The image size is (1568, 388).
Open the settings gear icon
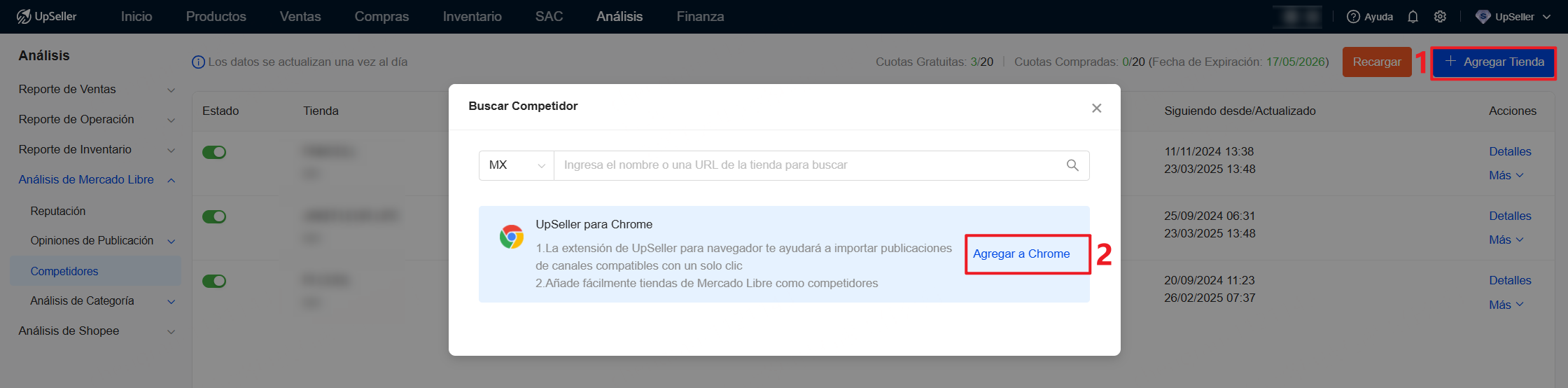pyautogui.click(x=1440, y=17)
